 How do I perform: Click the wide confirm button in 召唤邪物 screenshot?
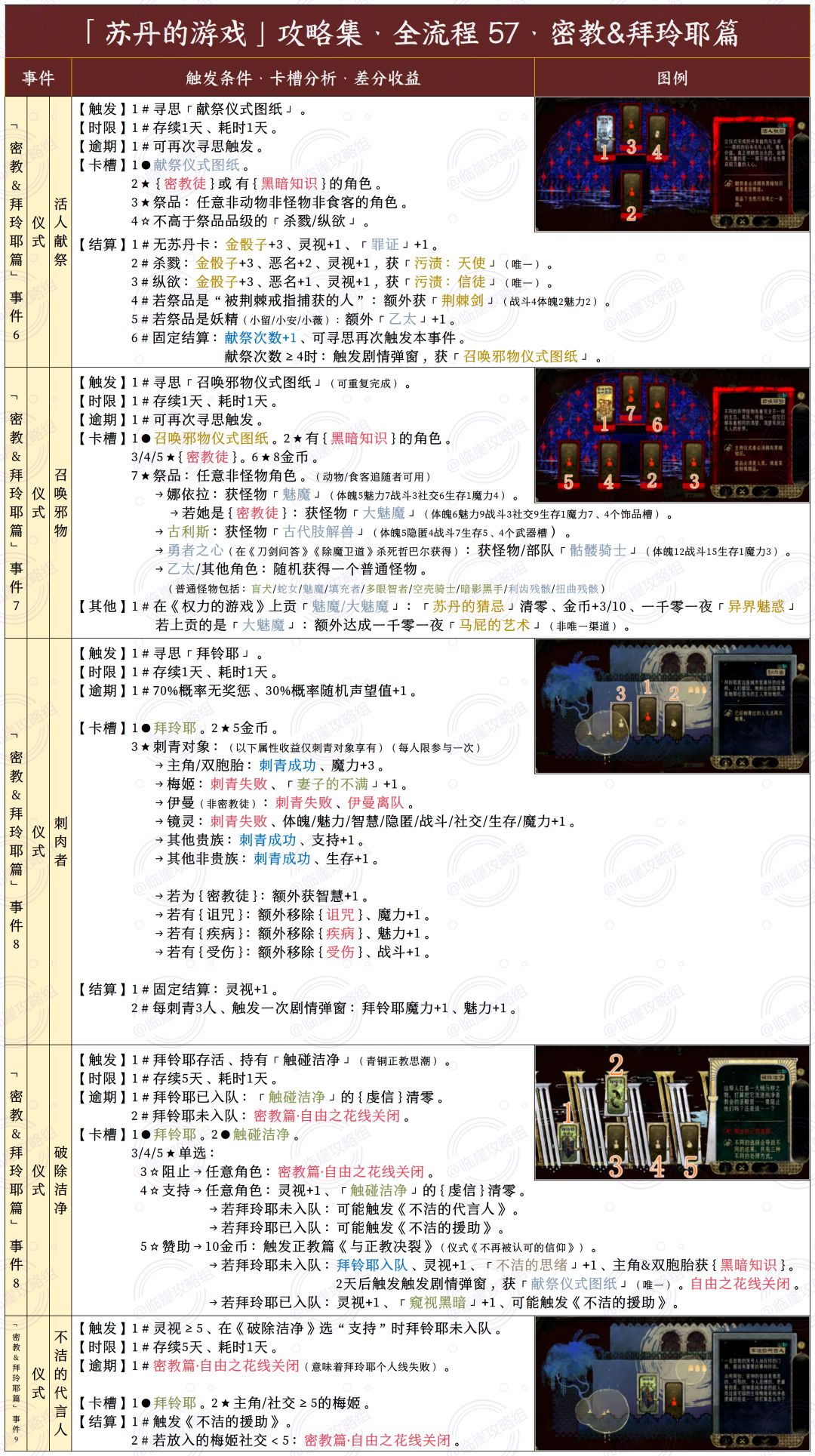[x=765, y=491]
